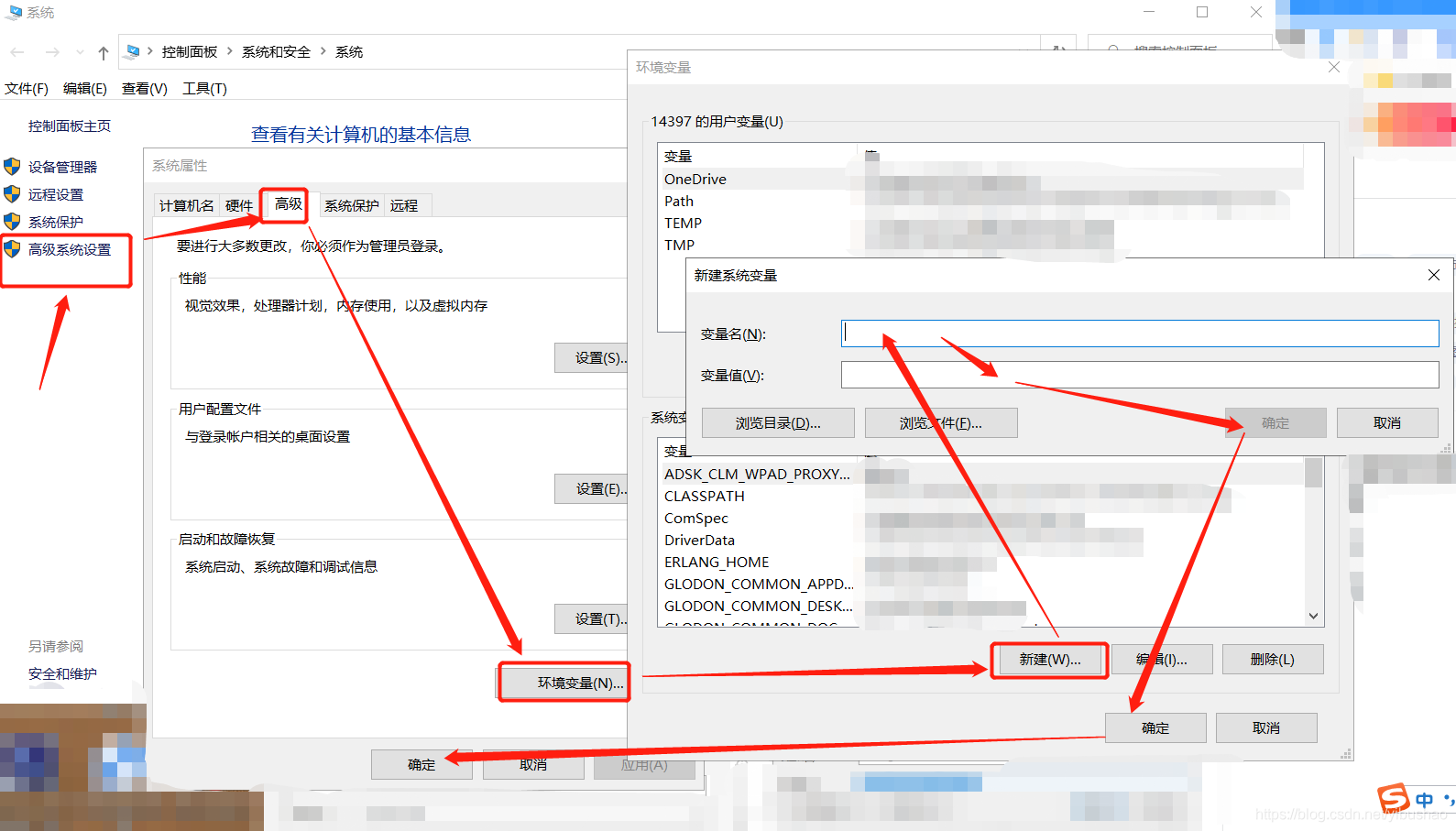Screen dimensions: 1456x831
Task: Select the DriverData system variable row
Action: pos(982,540)
